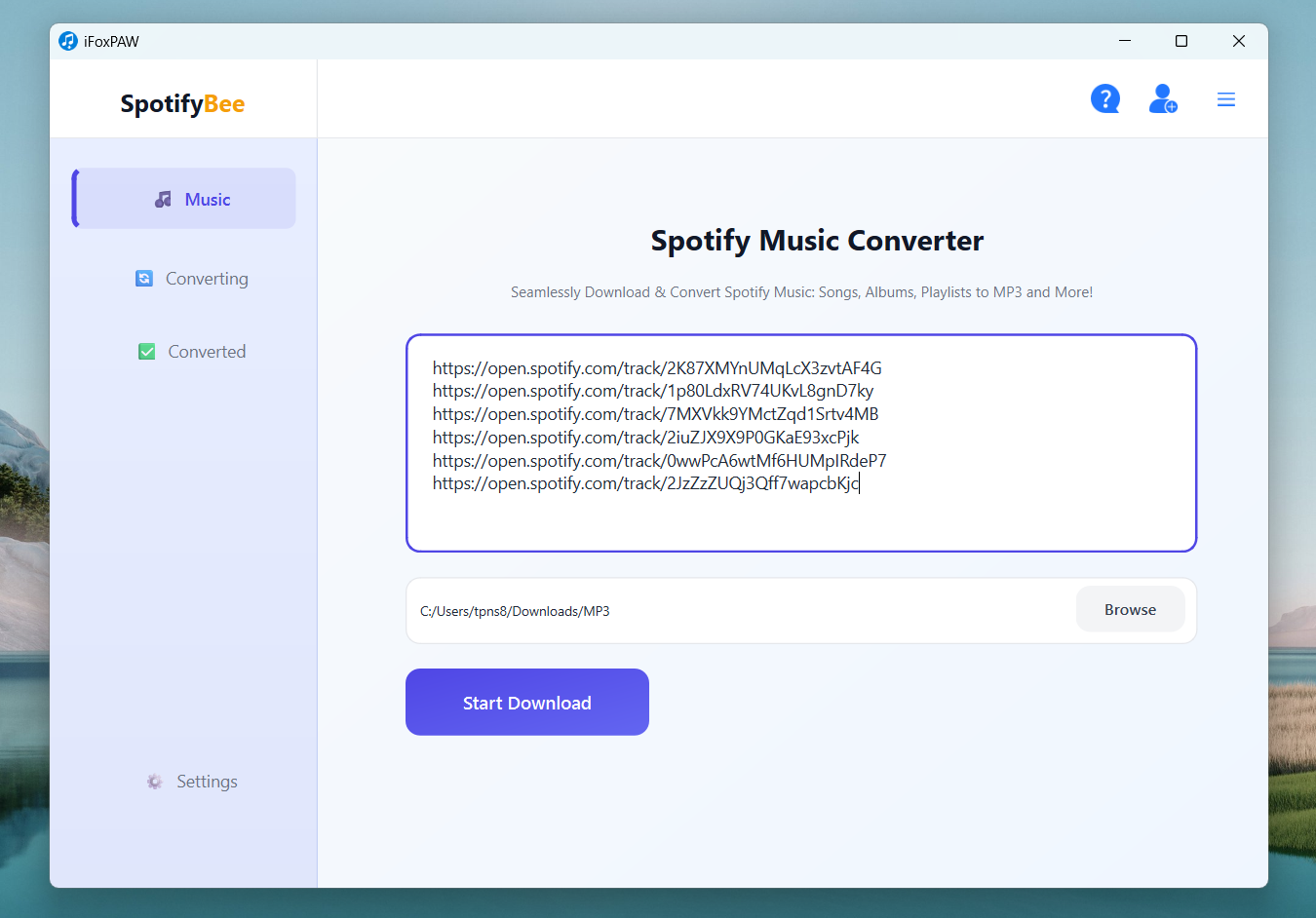This screenshot has height=918, width=1316.
Task: Click the Converted green checkmark icon
Action: (147, 352)
